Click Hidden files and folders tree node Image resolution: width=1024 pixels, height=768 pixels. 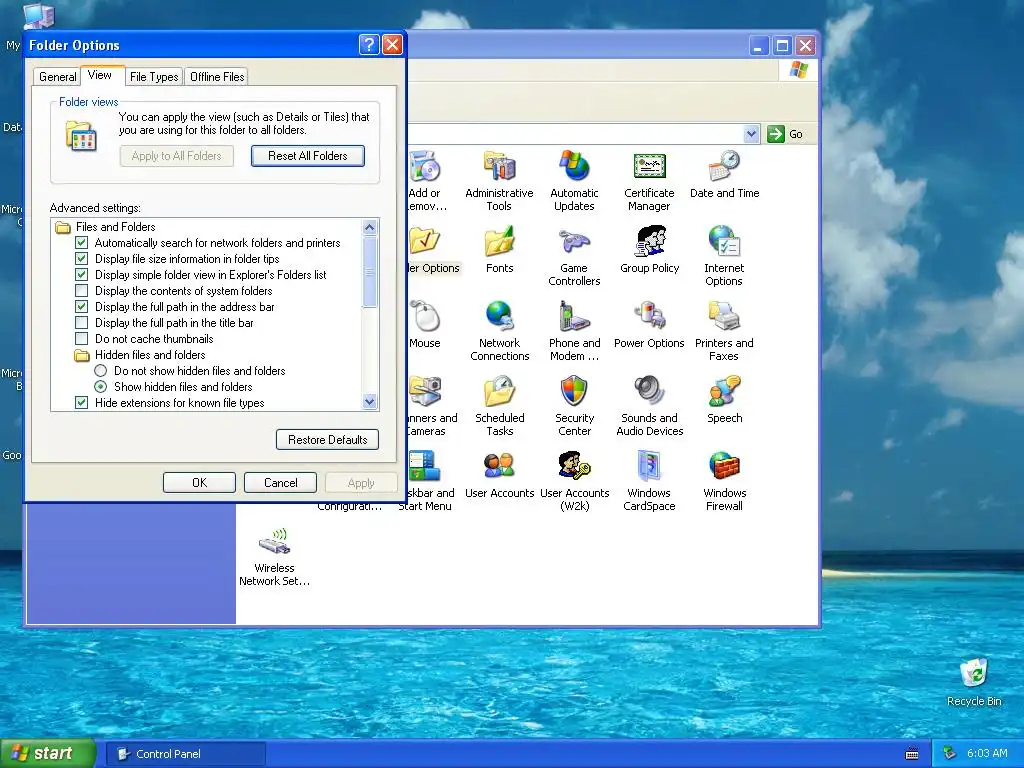tap(150, 355)
